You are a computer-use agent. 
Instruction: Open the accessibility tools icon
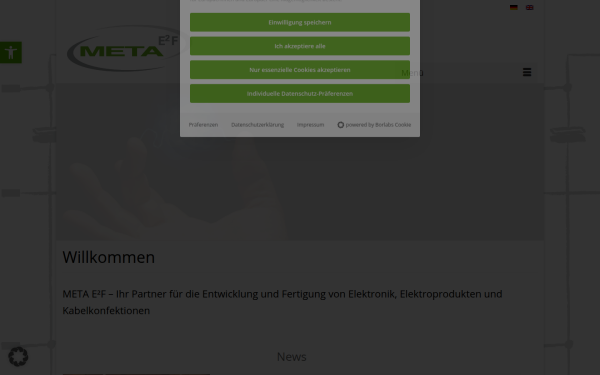(x=11, y=52)
